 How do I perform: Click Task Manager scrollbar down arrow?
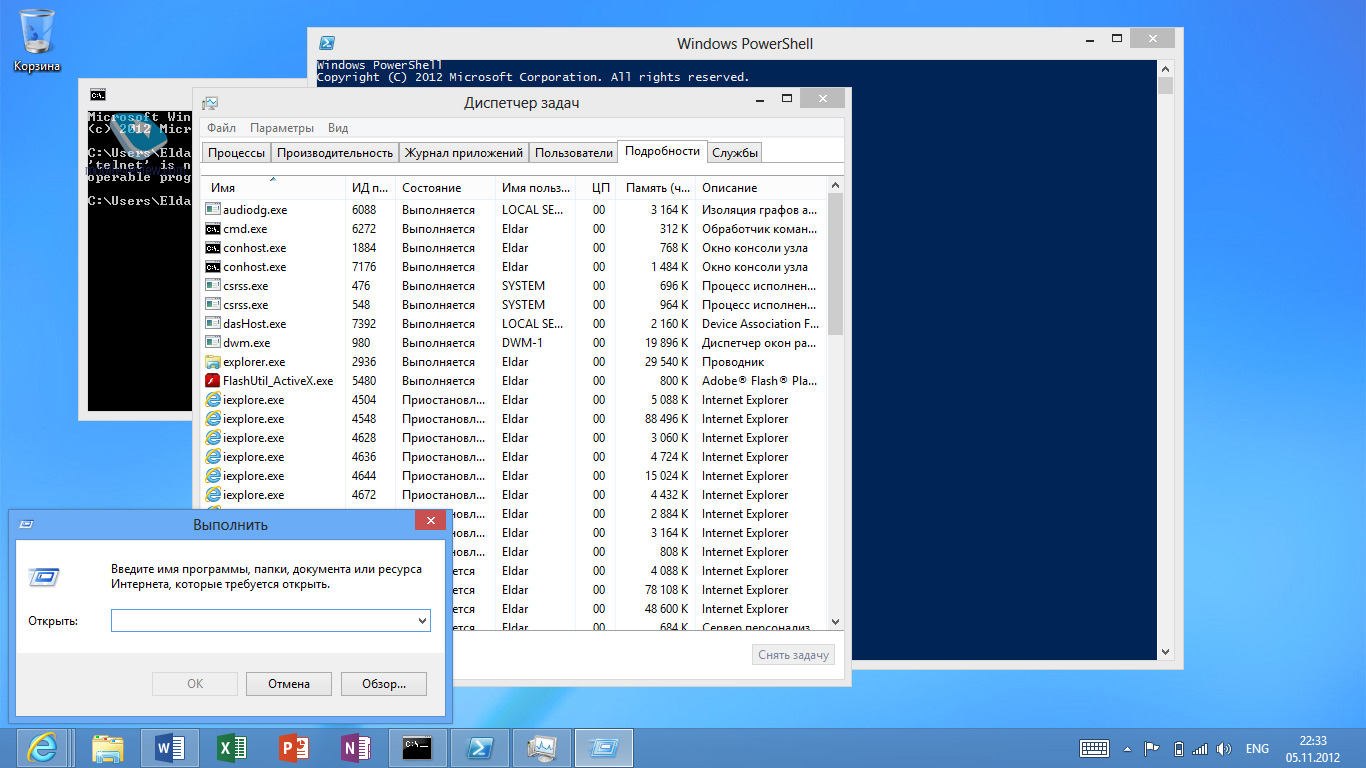pos(835,622)
